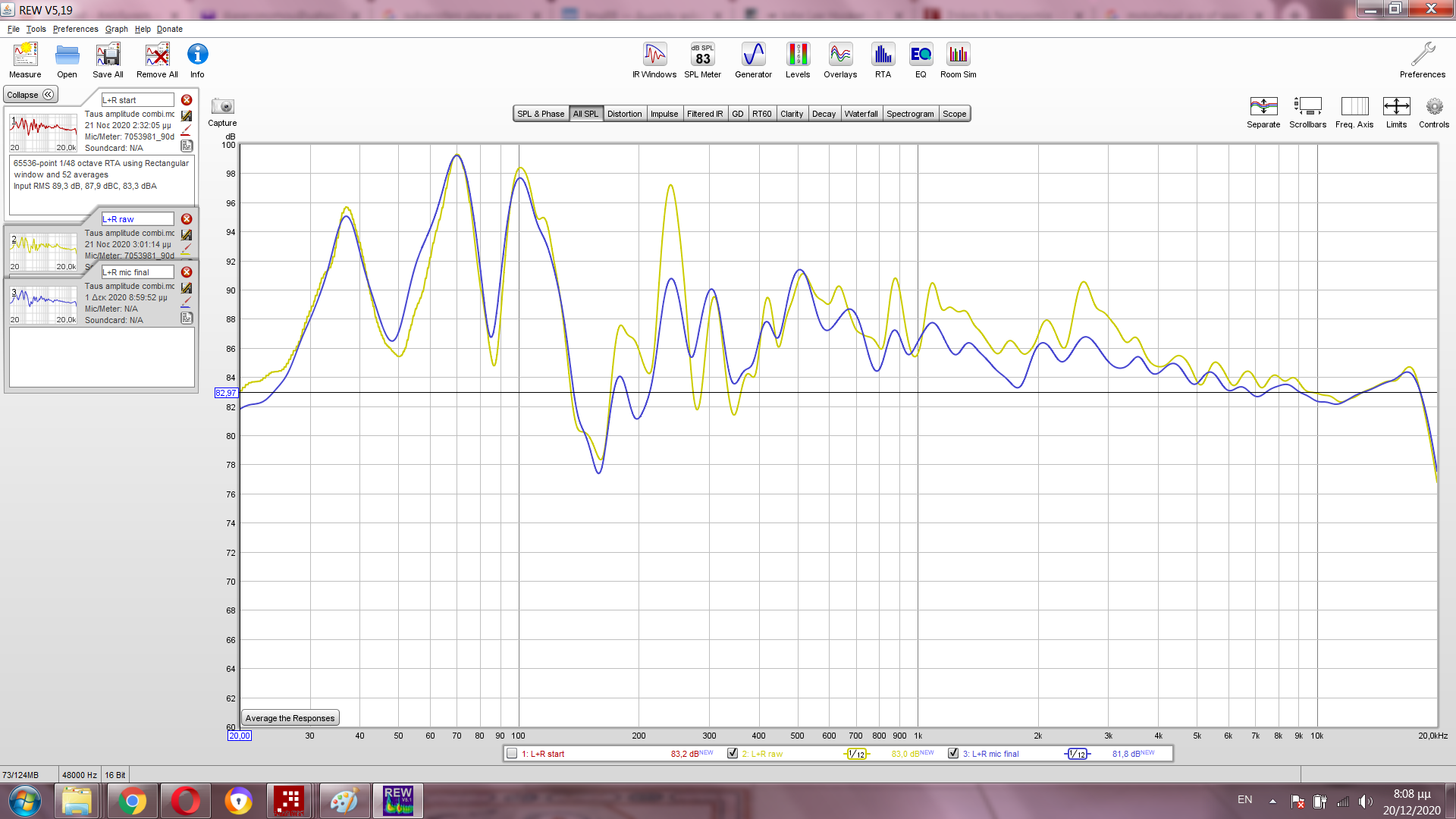This screenshot has height=819, width=1456.
Task: Toggle Scrollbars on the graph
Action: 1307,111
